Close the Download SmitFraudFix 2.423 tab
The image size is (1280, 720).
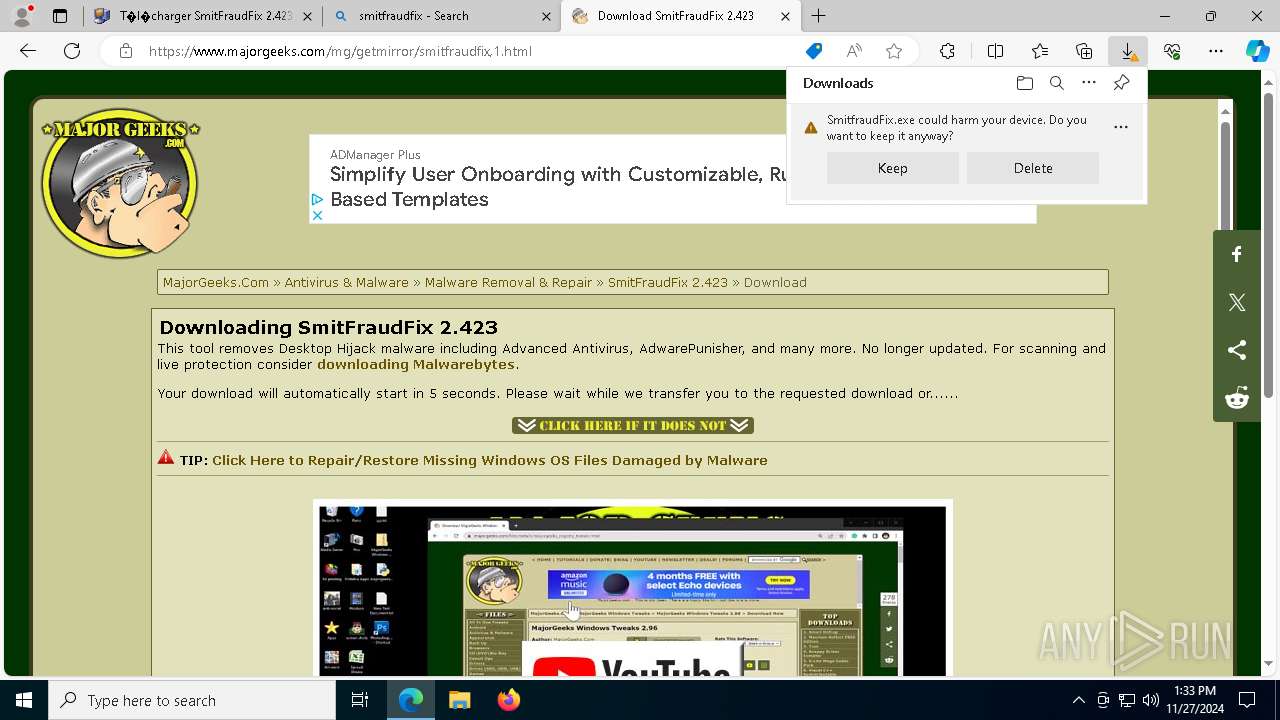click(785, 16)
